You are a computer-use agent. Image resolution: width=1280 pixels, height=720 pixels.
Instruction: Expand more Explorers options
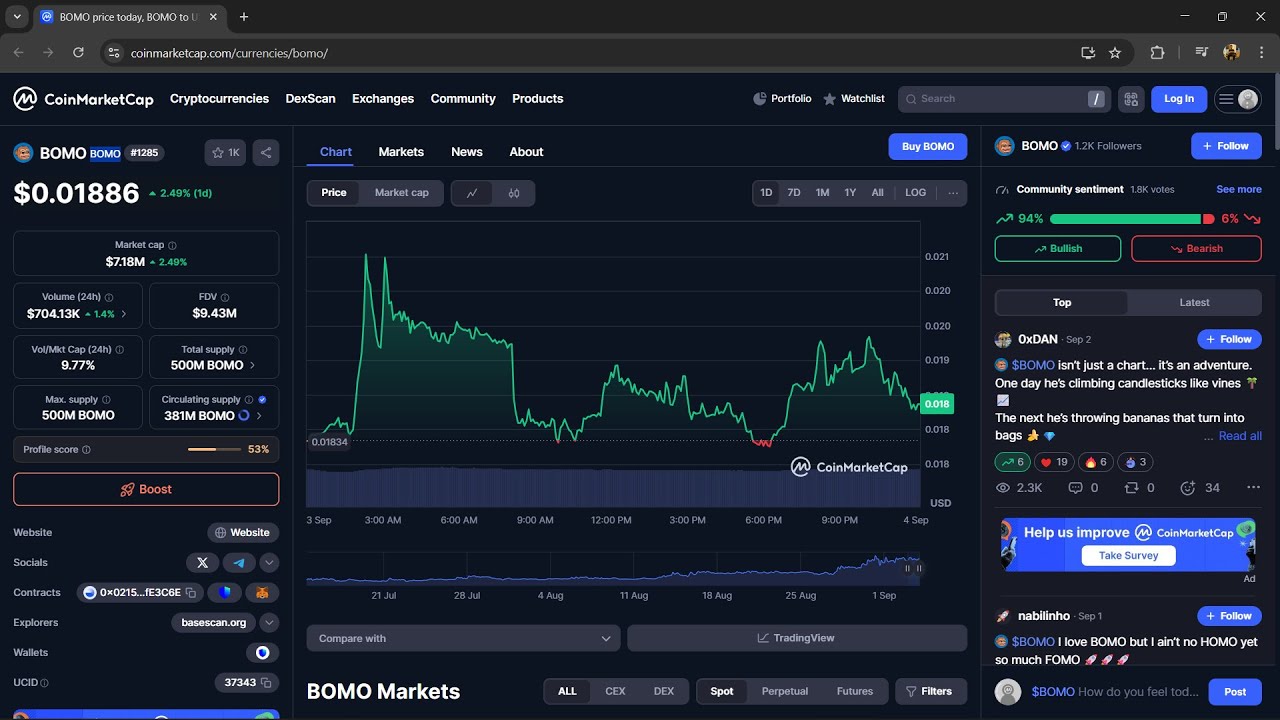269,623
